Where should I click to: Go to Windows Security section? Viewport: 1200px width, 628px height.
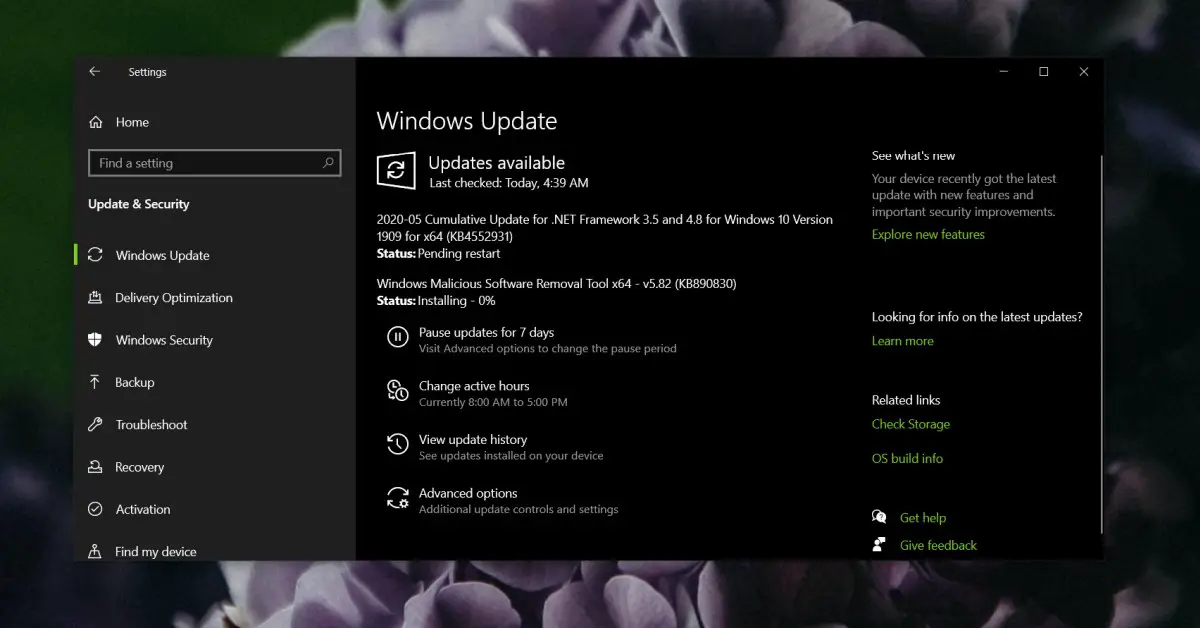pos(164,340)
